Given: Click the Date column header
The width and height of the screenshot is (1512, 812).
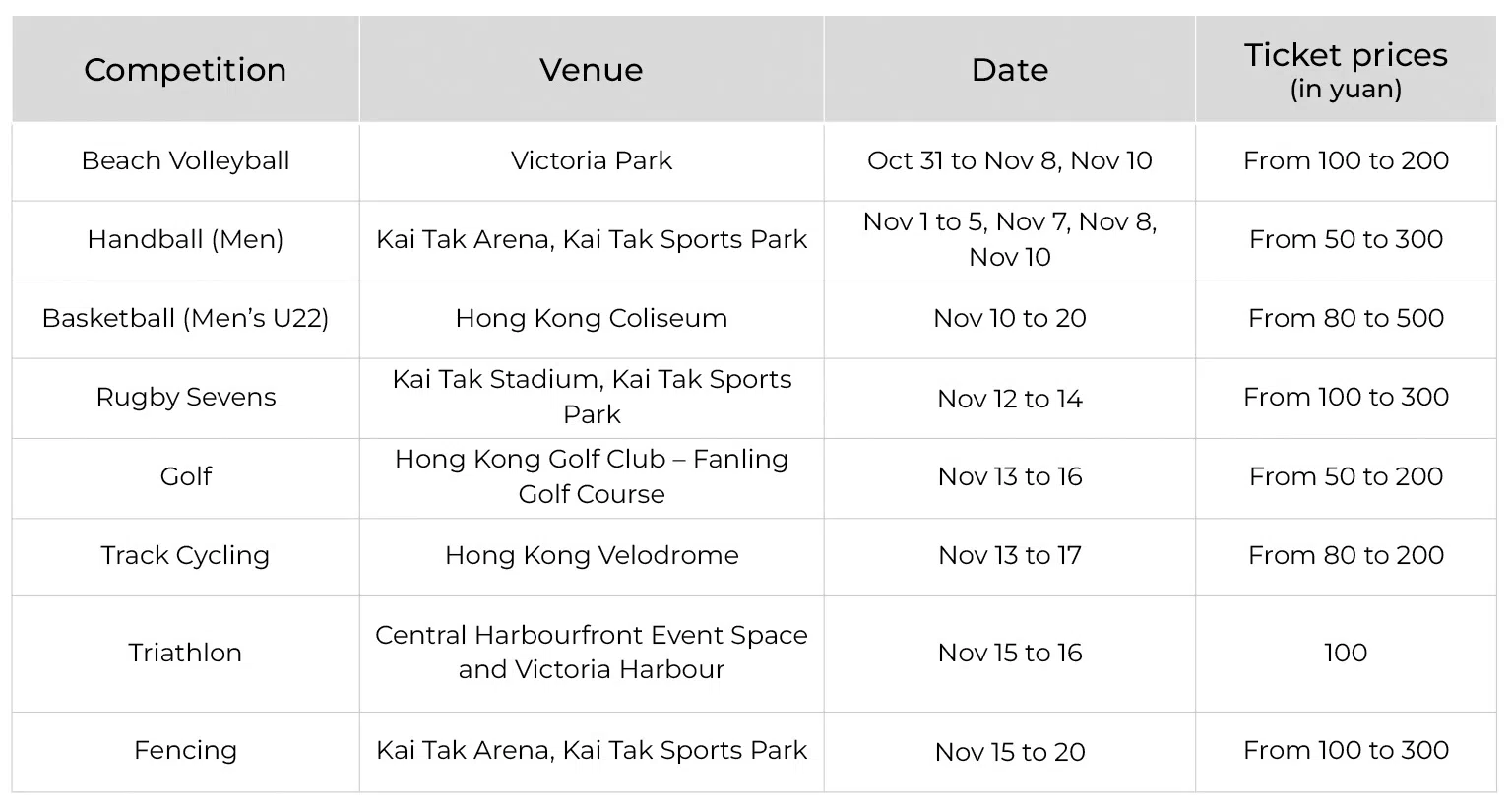Looking at the screenshot, I should [1009, 70].
